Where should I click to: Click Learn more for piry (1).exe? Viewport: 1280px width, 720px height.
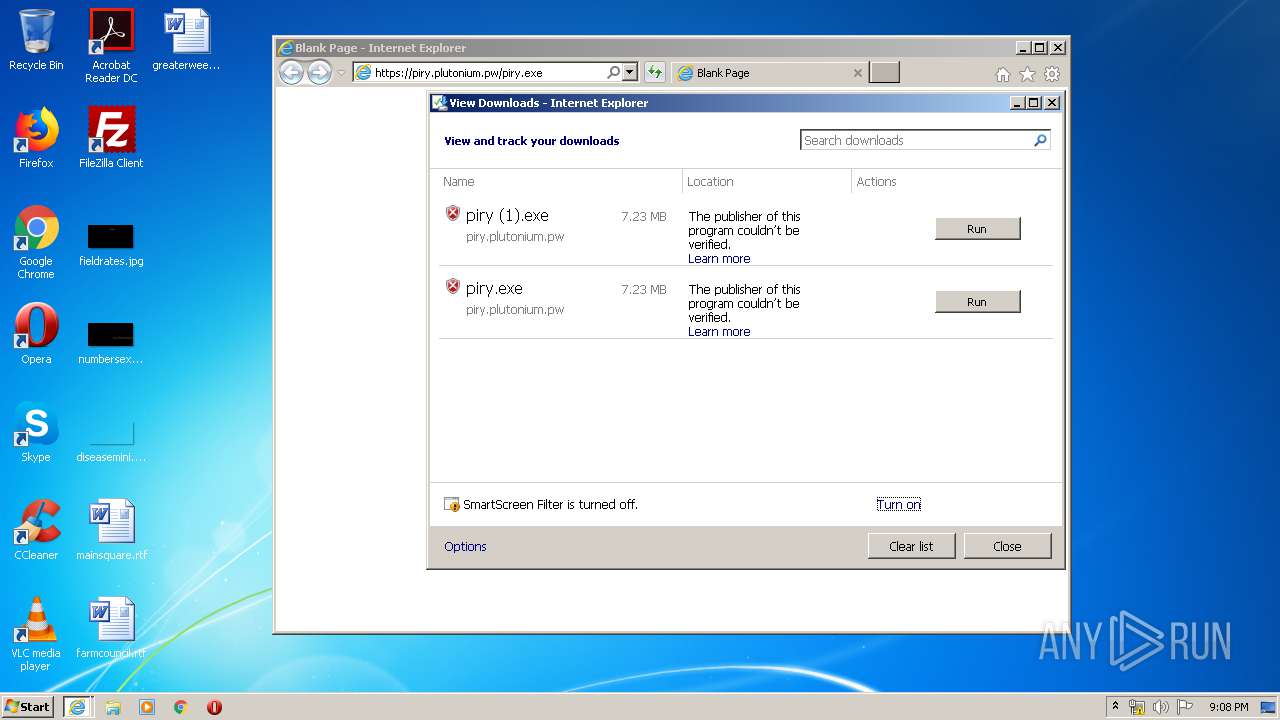719,259
